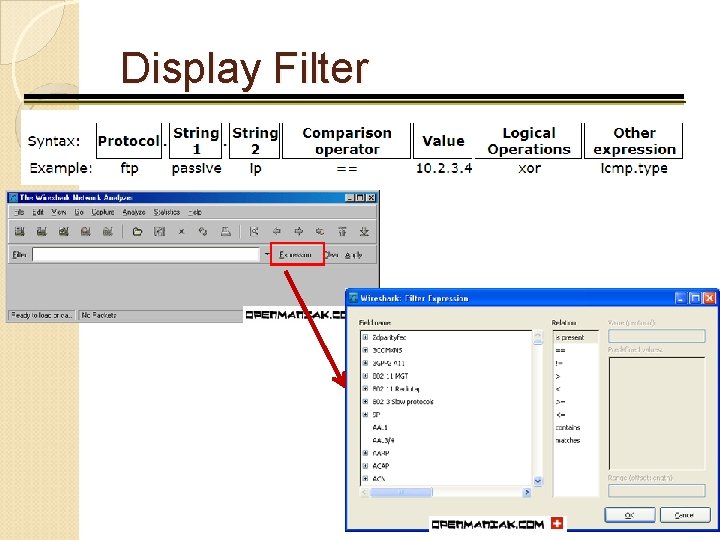
Task: Select the '!=' relation
Action: (x=559, y=363)
